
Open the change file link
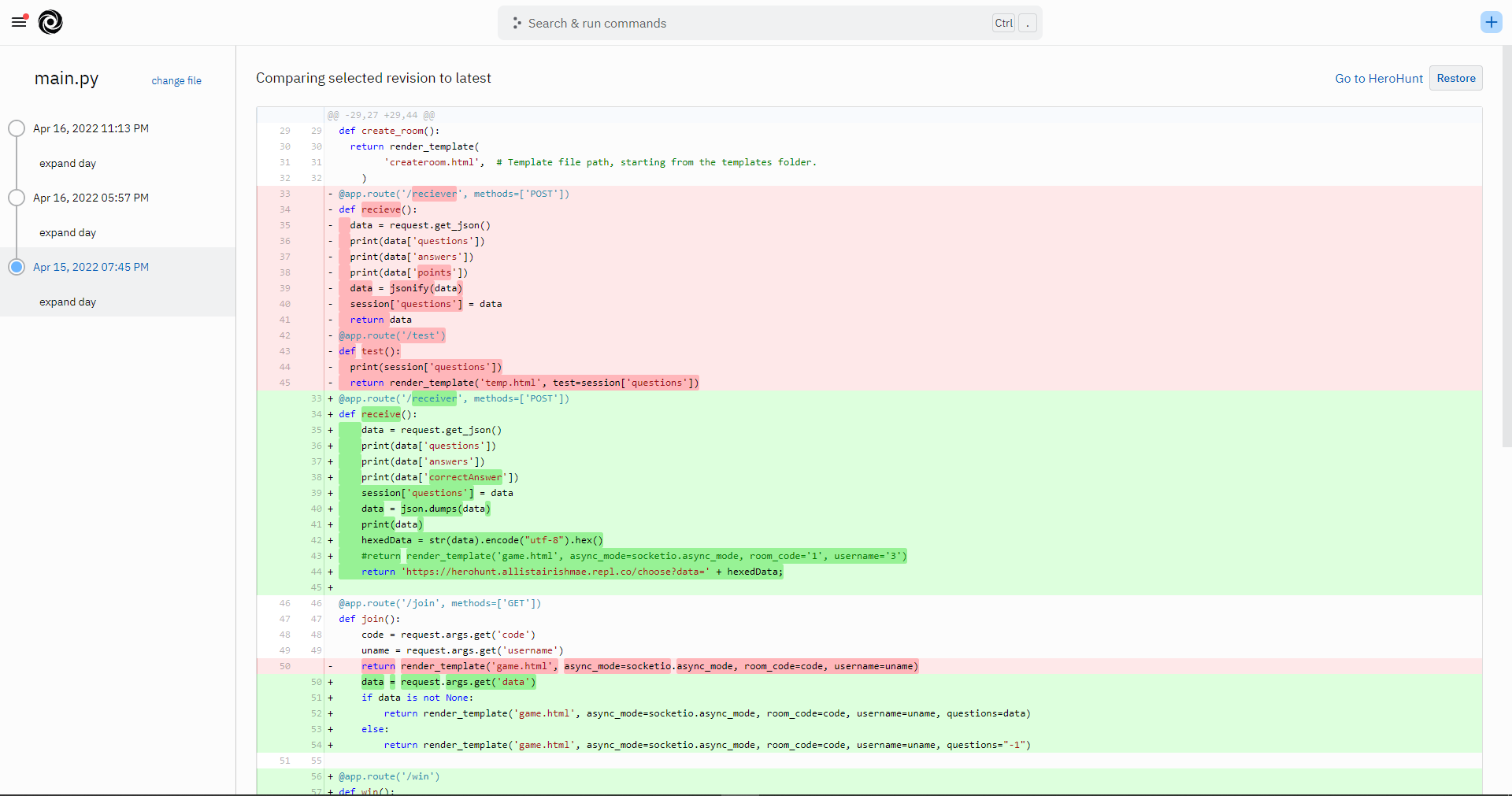tap(176, 80)
